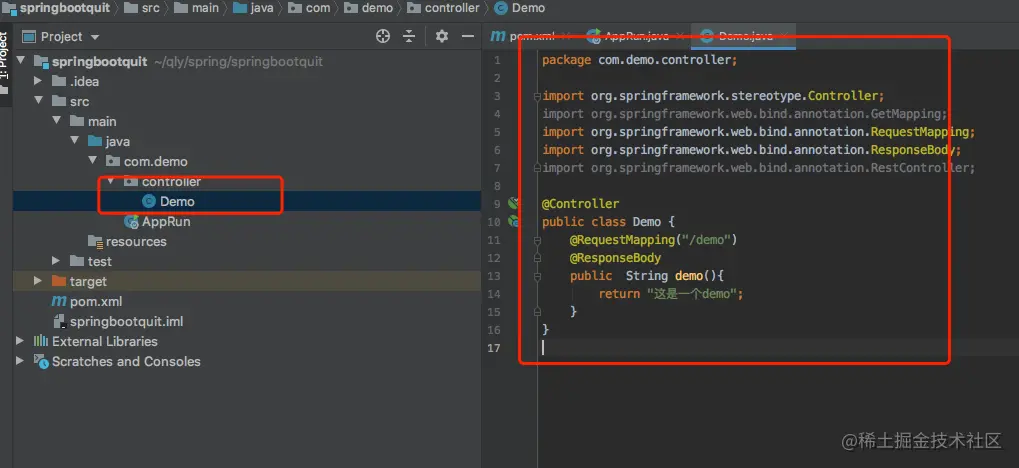Collapse the controller package arrow
1019x468 pixels.
pyautogui.click(x=111, y=181)
